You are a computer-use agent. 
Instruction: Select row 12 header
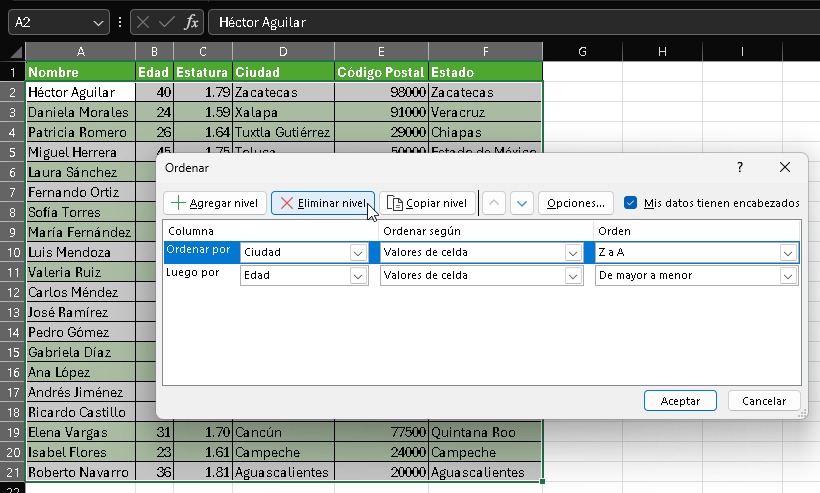13,292
